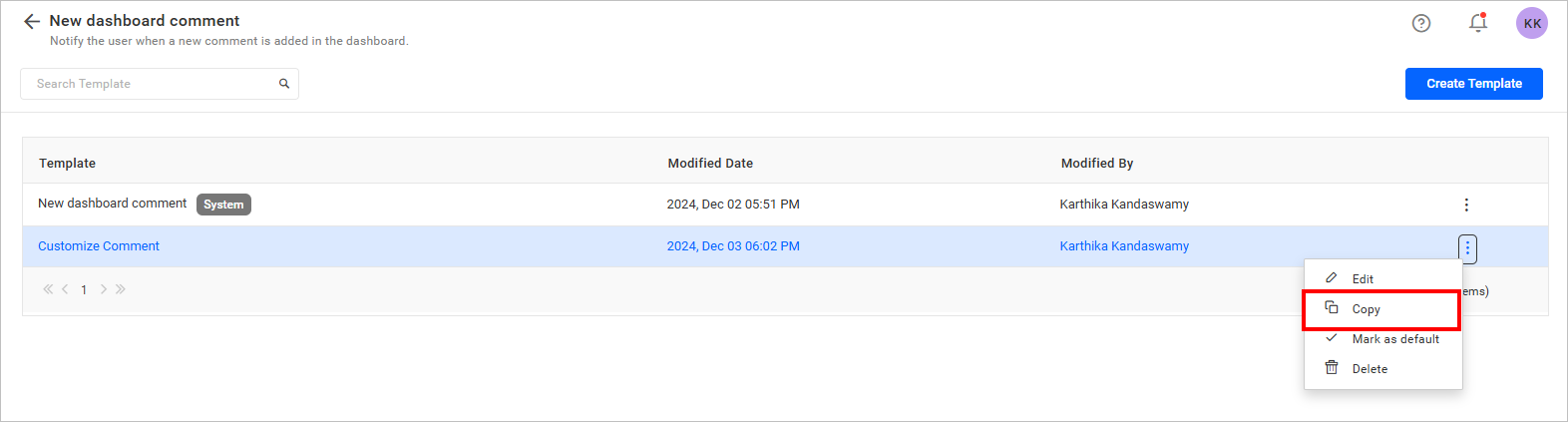The height and width of the screenshot is (422, 1568).
Task: Go to the previous page
Action: (x=66, y=289)
